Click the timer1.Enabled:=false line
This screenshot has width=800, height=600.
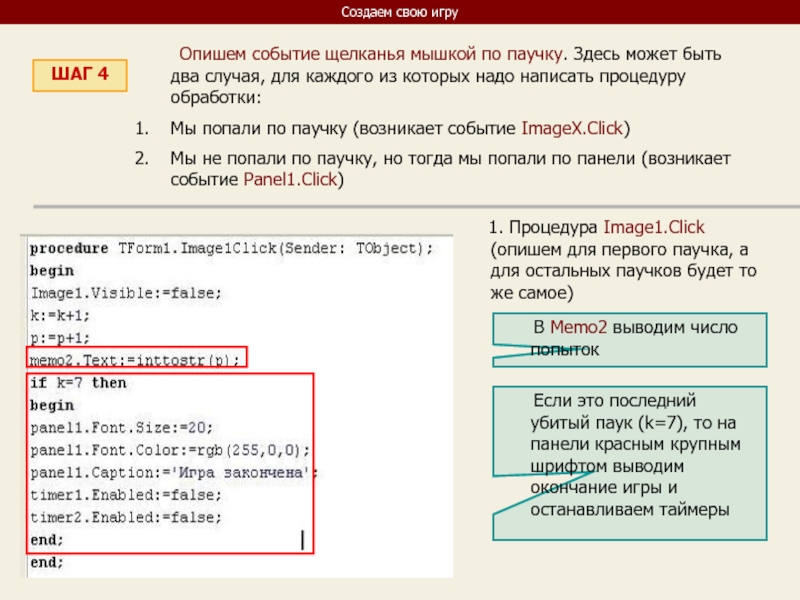[126, 495]
